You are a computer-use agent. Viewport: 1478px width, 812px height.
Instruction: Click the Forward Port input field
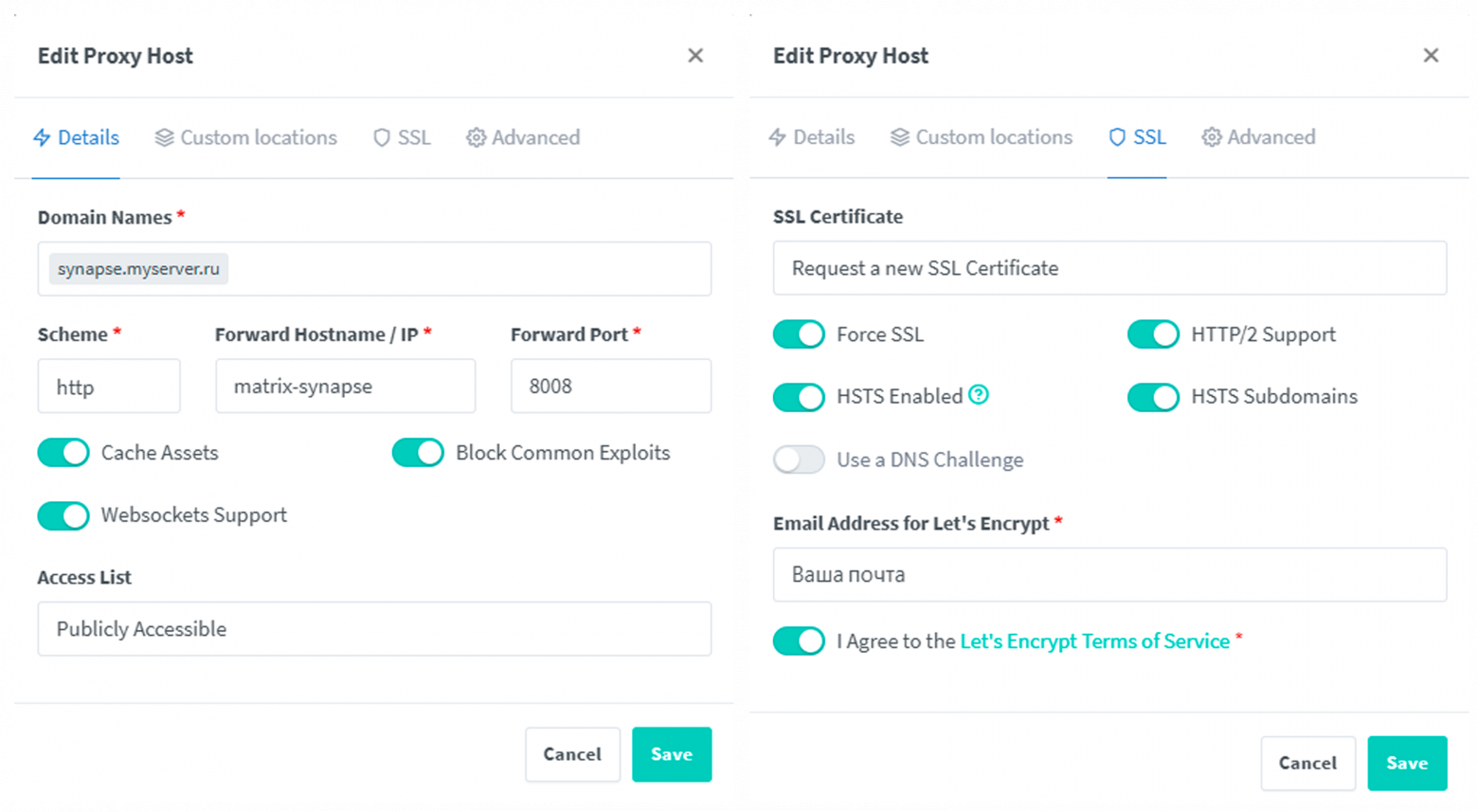point(611,387)
